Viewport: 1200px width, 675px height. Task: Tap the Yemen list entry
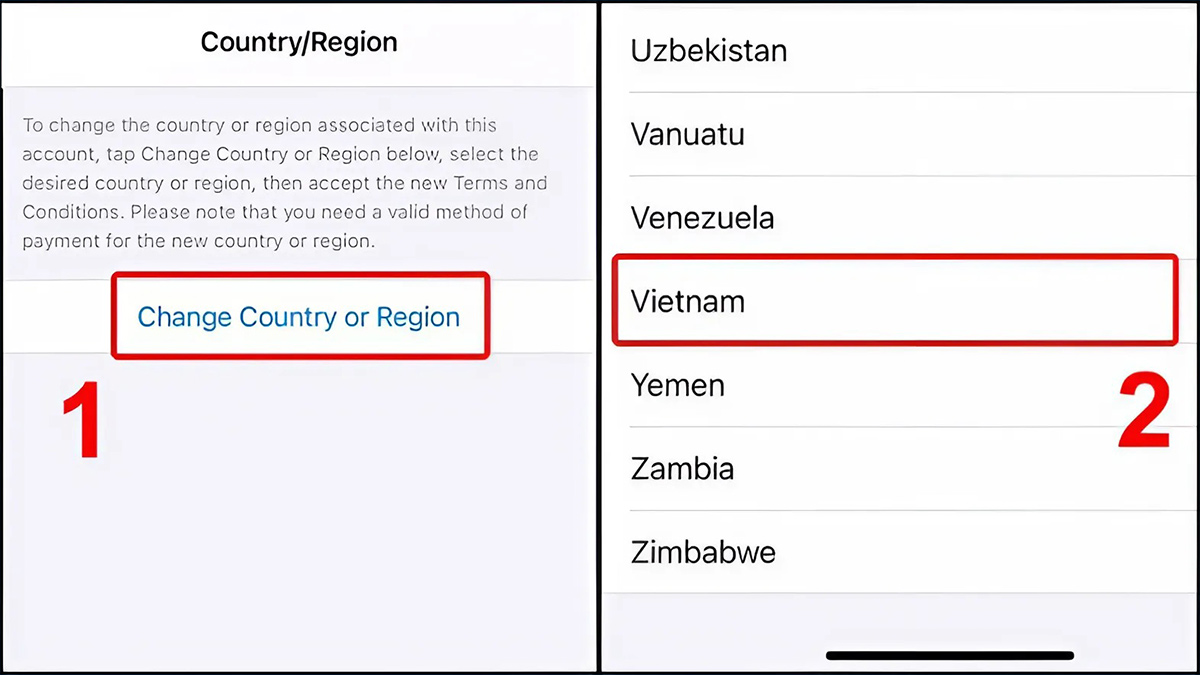point(678,385)
